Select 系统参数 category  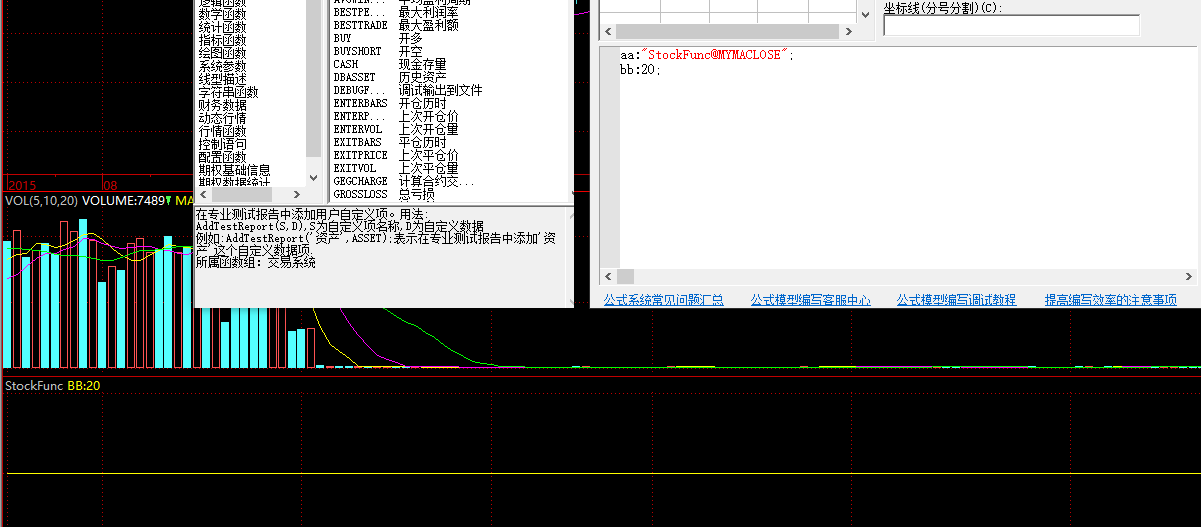tap(222, 66)
